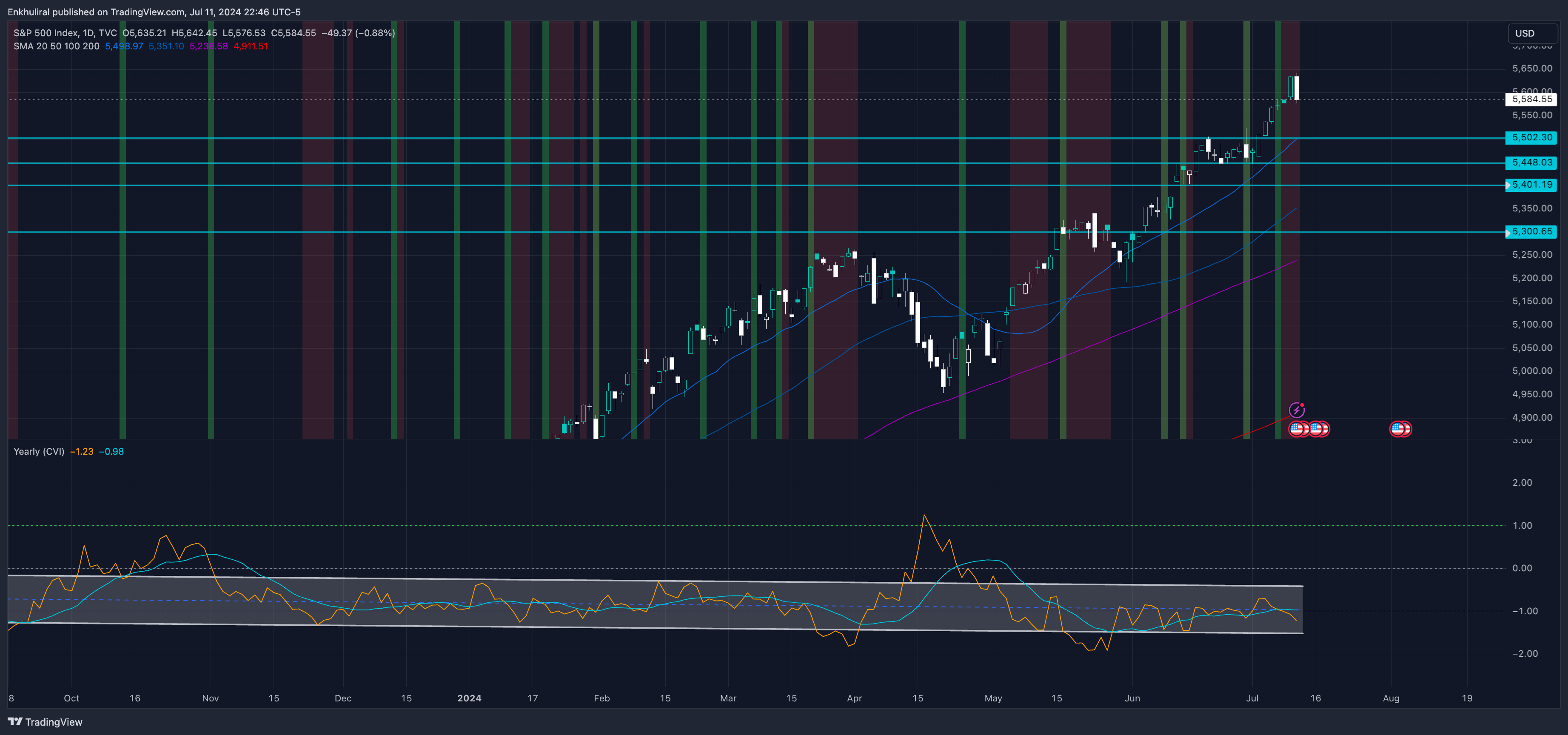This screenshot has height=735, width=1568.
Task: Click the 5,448.03 level price label
Action: [x=1531, y=162]
